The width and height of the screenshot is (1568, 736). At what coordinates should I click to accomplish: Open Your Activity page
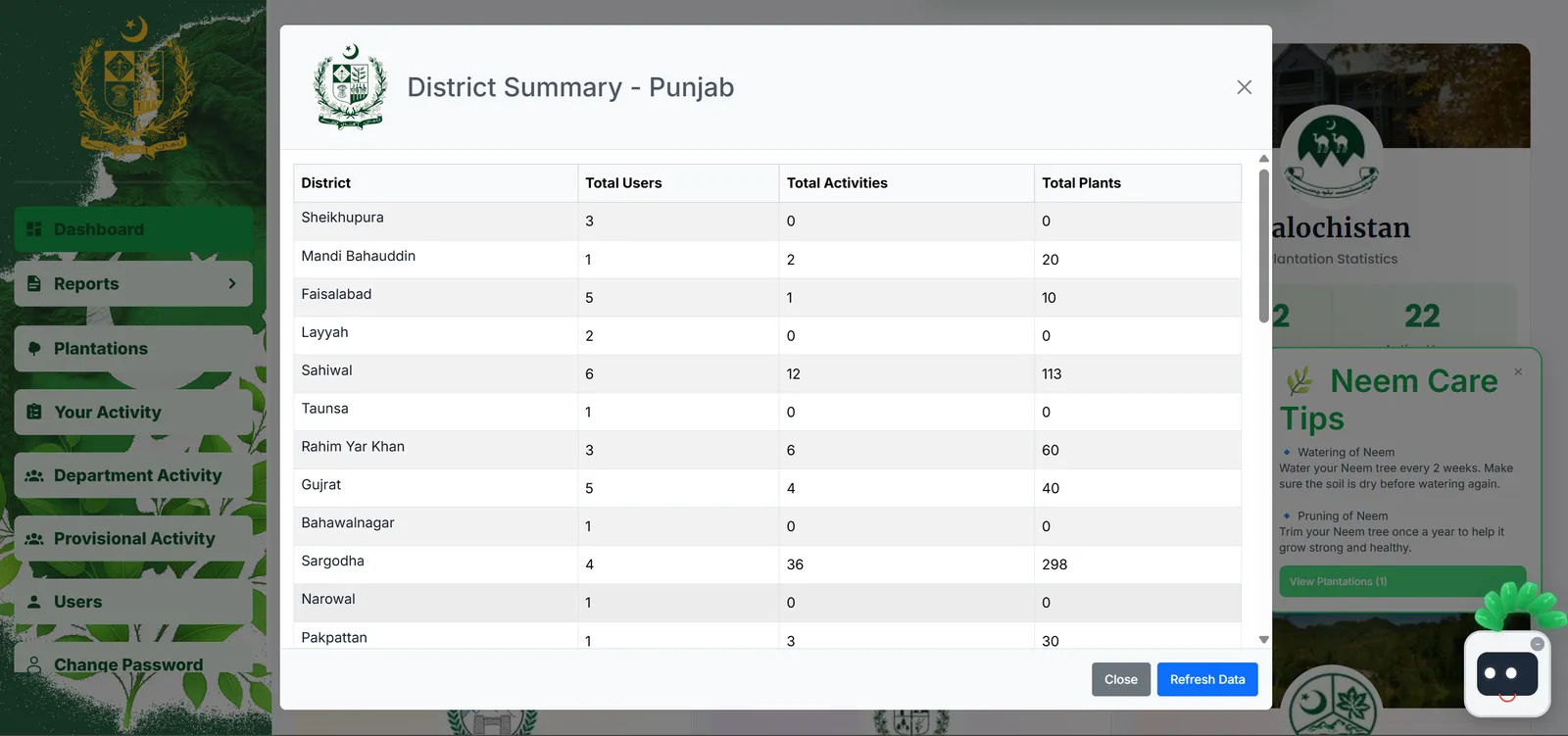coord(133,413)
